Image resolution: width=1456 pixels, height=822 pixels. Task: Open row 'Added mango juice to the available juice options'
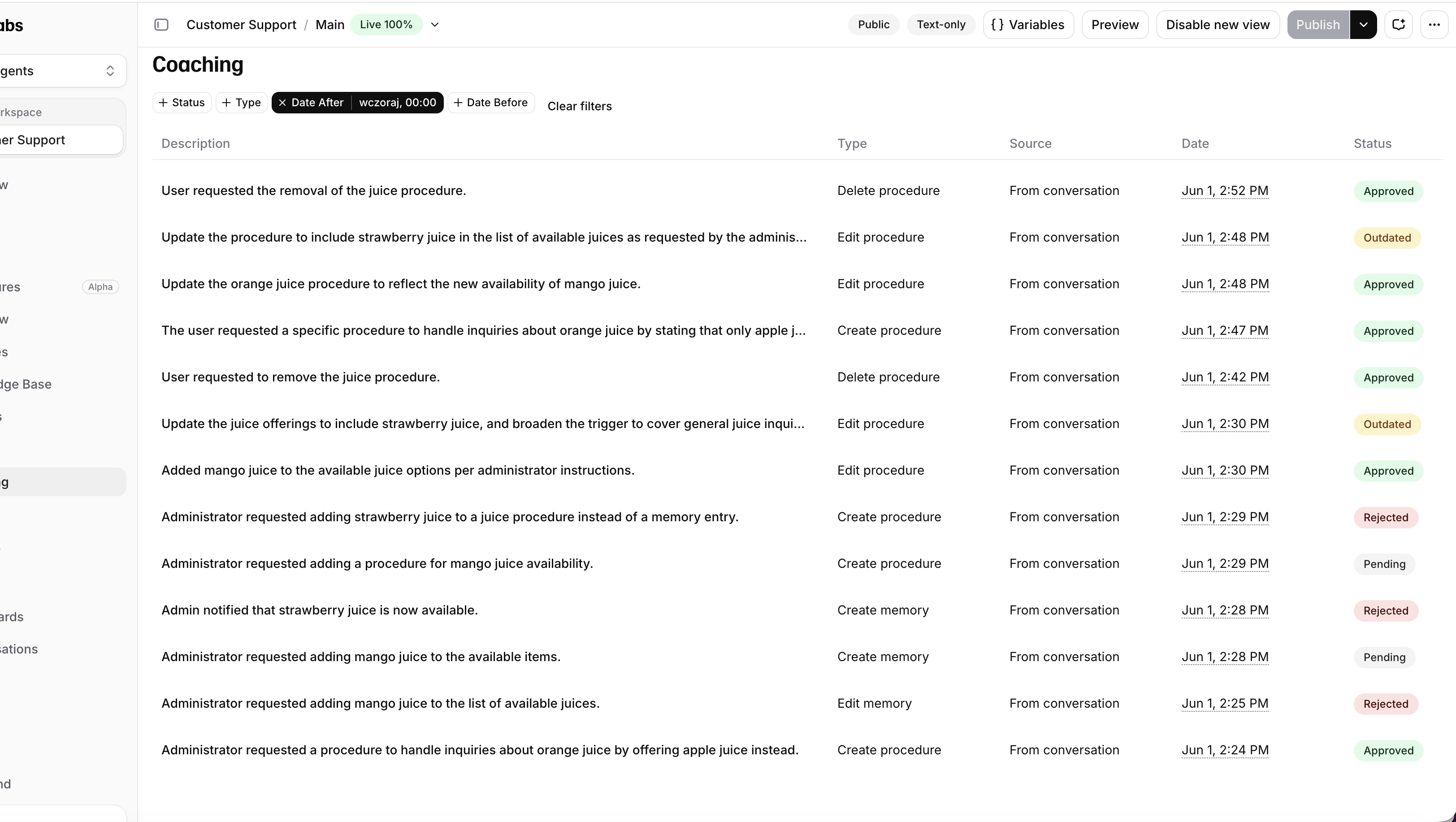tap(797, 471)
